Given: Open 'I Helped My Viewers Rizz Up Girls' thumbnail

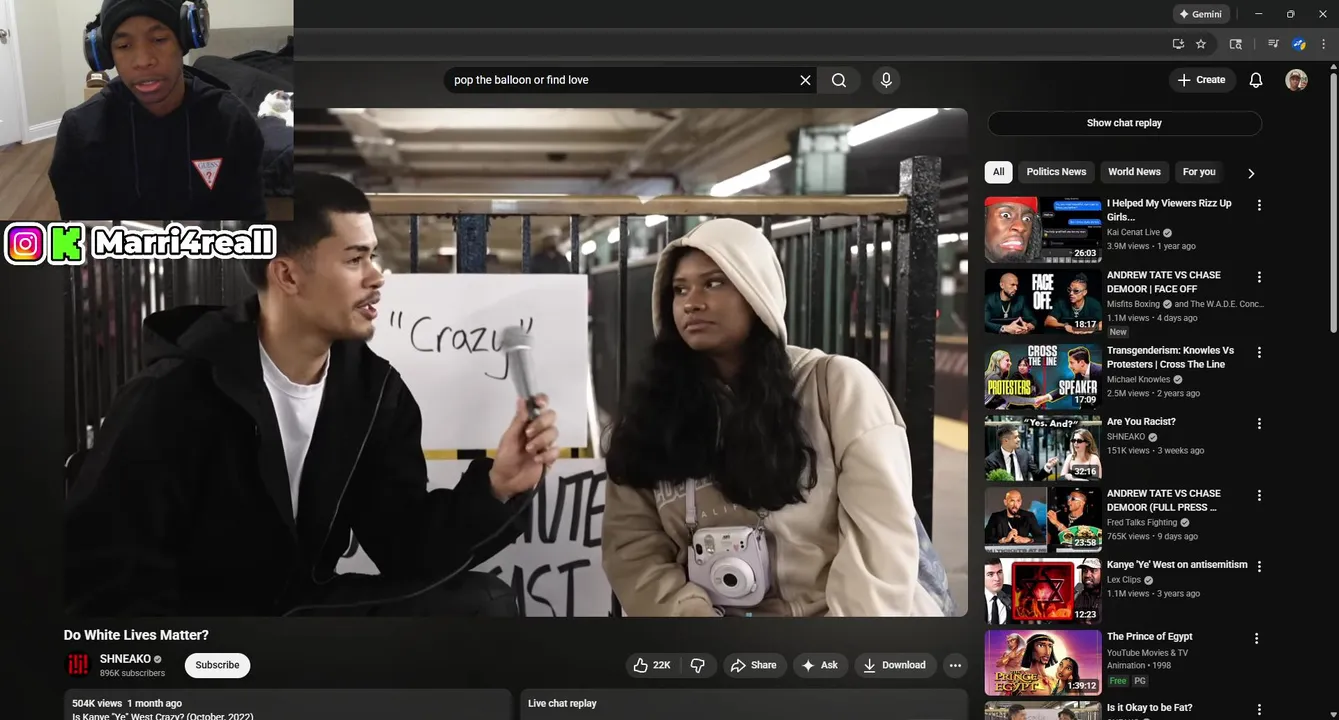Looking at the screenshot, I should coord(1043,229).
